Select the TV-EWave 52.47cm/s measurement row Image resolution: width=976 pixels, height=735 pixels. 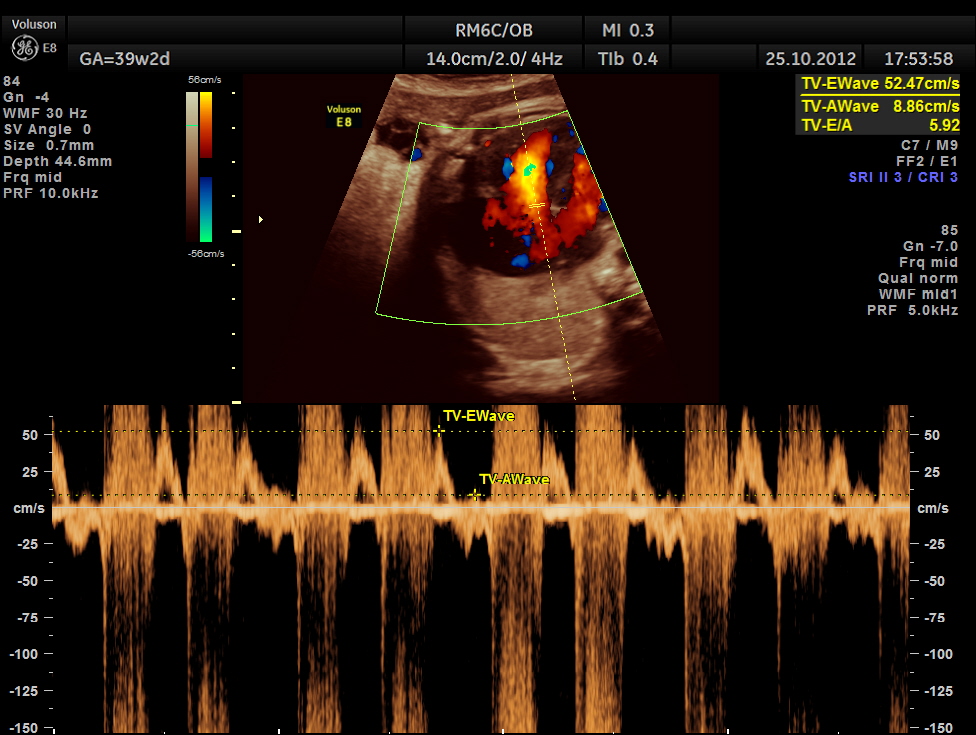tap(880, 85)
